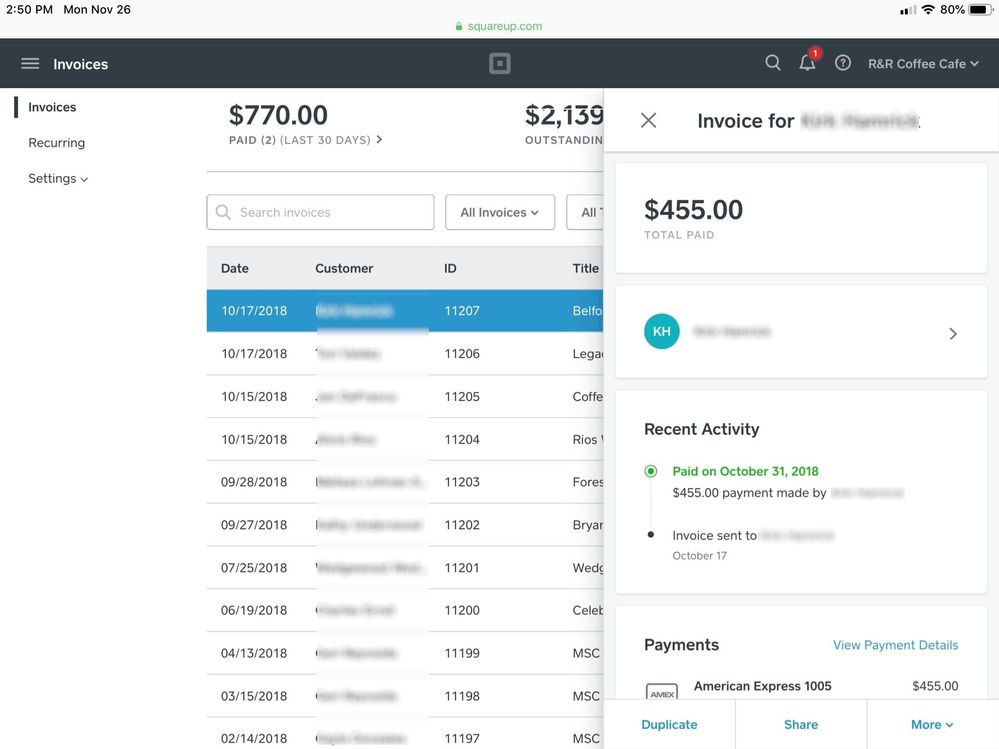This screenshot has width=999, height=749.
Task: Open the notifications bell
Action: (807, 63)
